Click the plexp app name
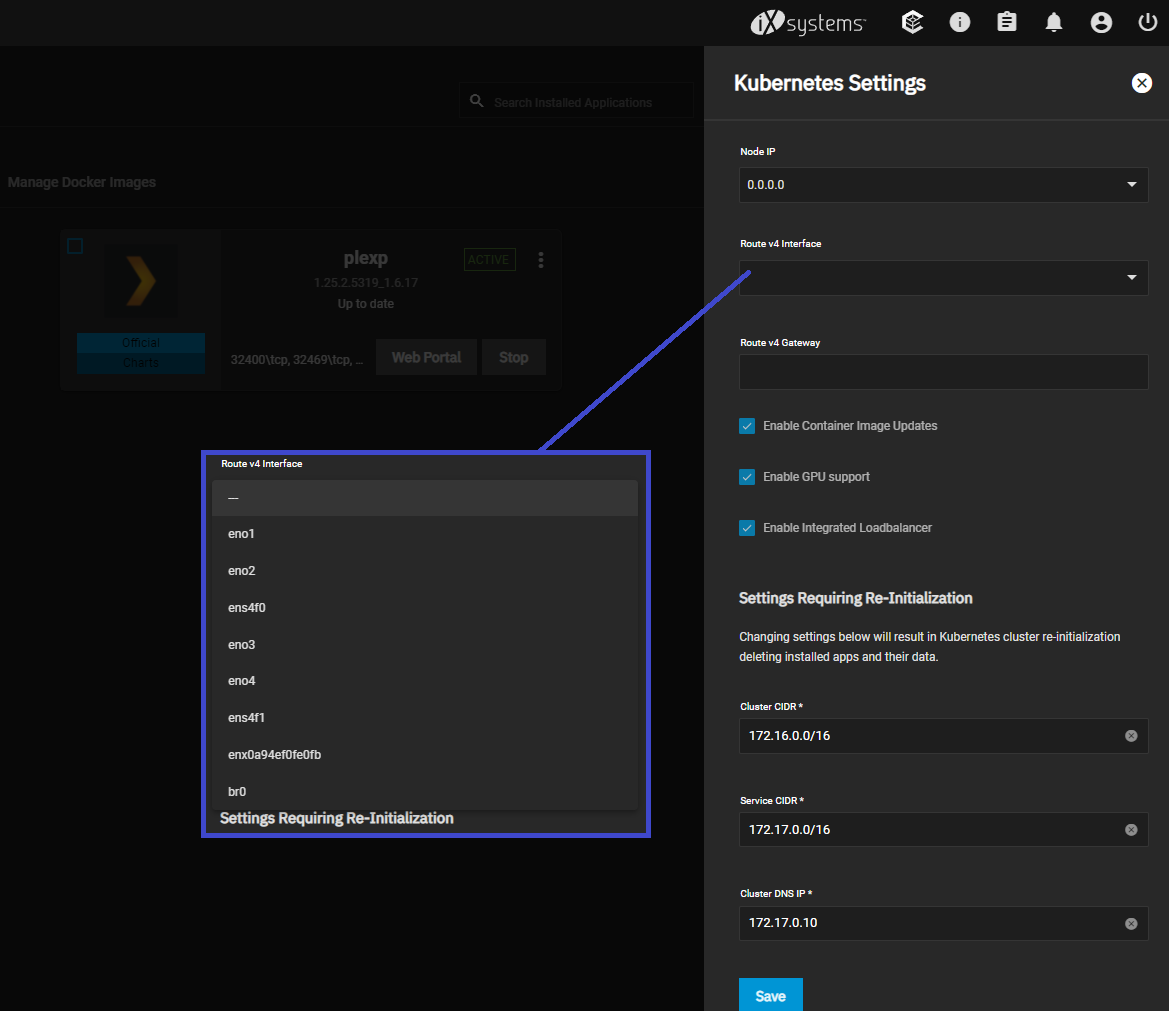Image resolution: width=1169 pixels, height=1012 pixels. tap(365, 258)
